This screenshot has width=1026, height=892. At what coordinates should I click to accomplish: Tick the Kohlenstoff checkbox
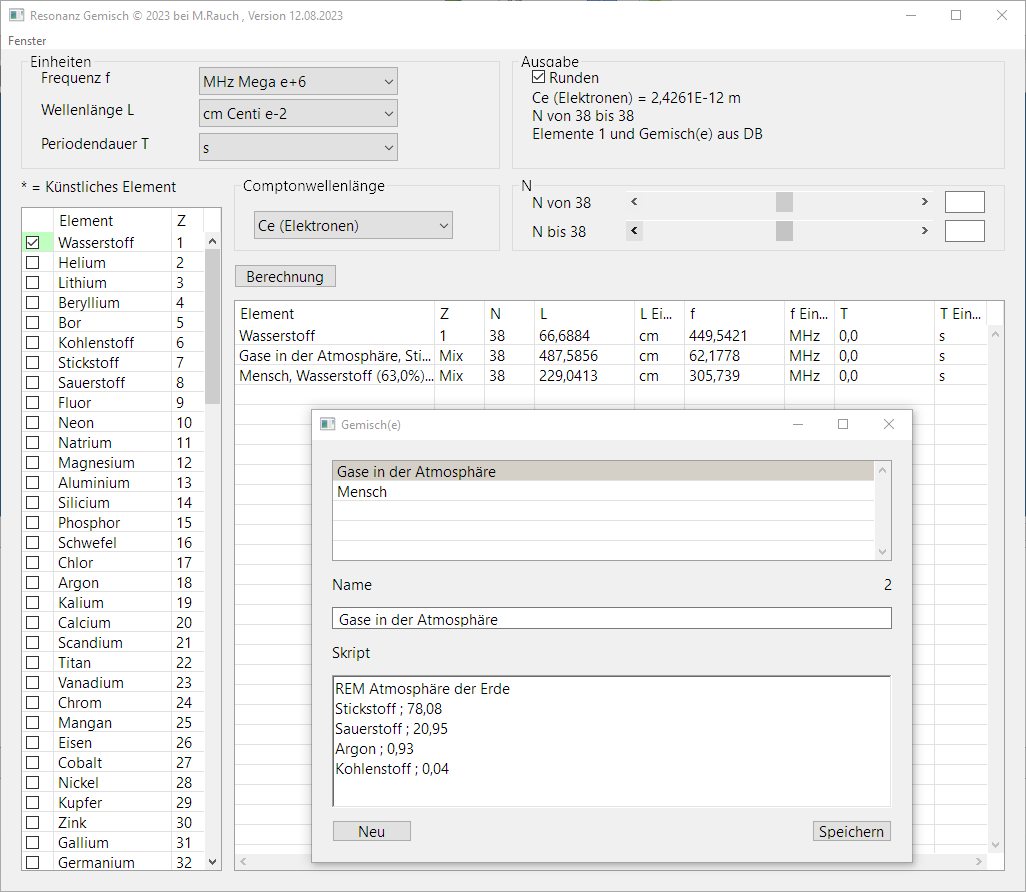[33, 343]
